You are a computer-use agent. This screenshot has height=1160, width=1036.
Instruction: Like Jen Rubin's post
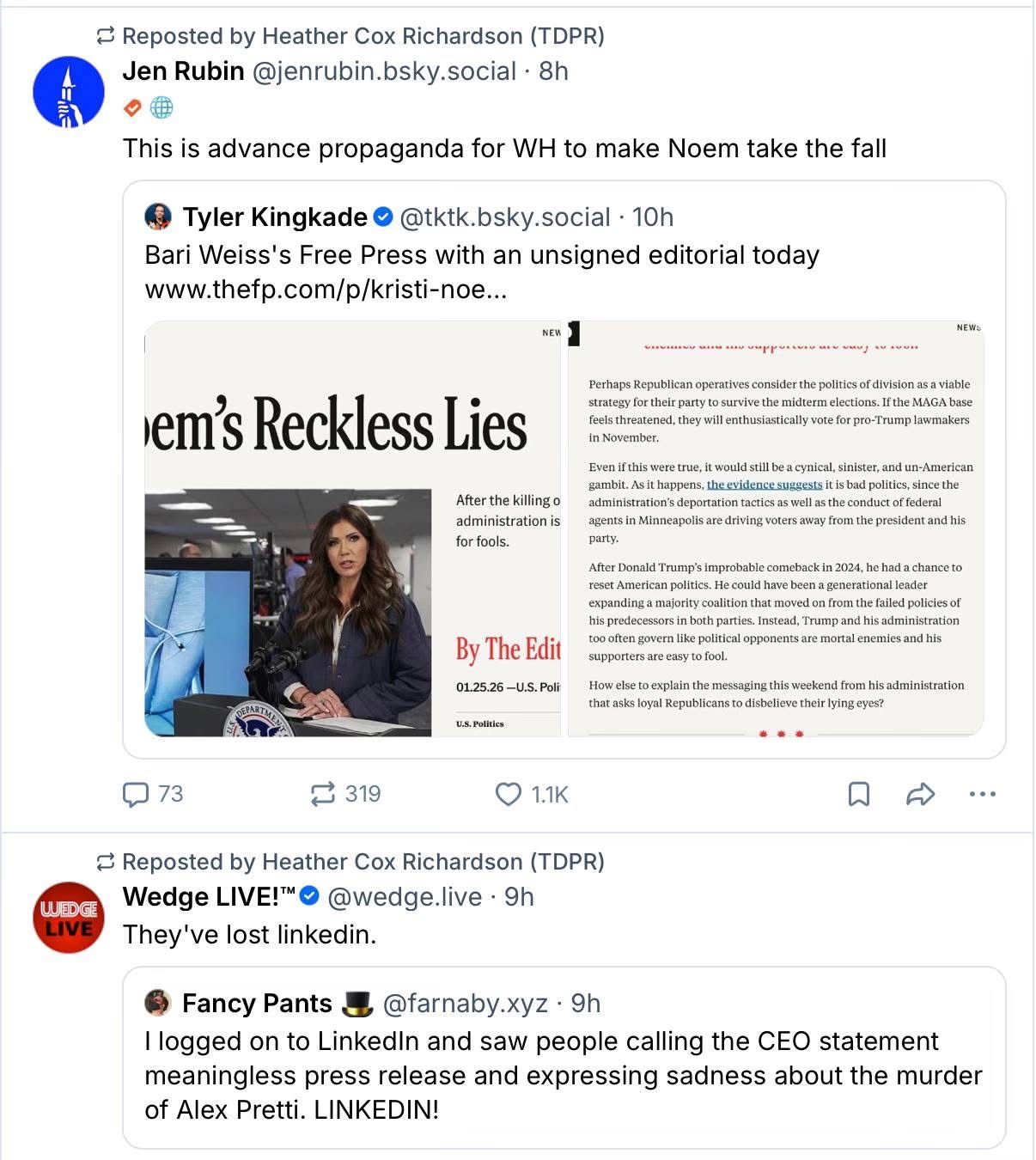pyautogui.click(x=509, y=794)
